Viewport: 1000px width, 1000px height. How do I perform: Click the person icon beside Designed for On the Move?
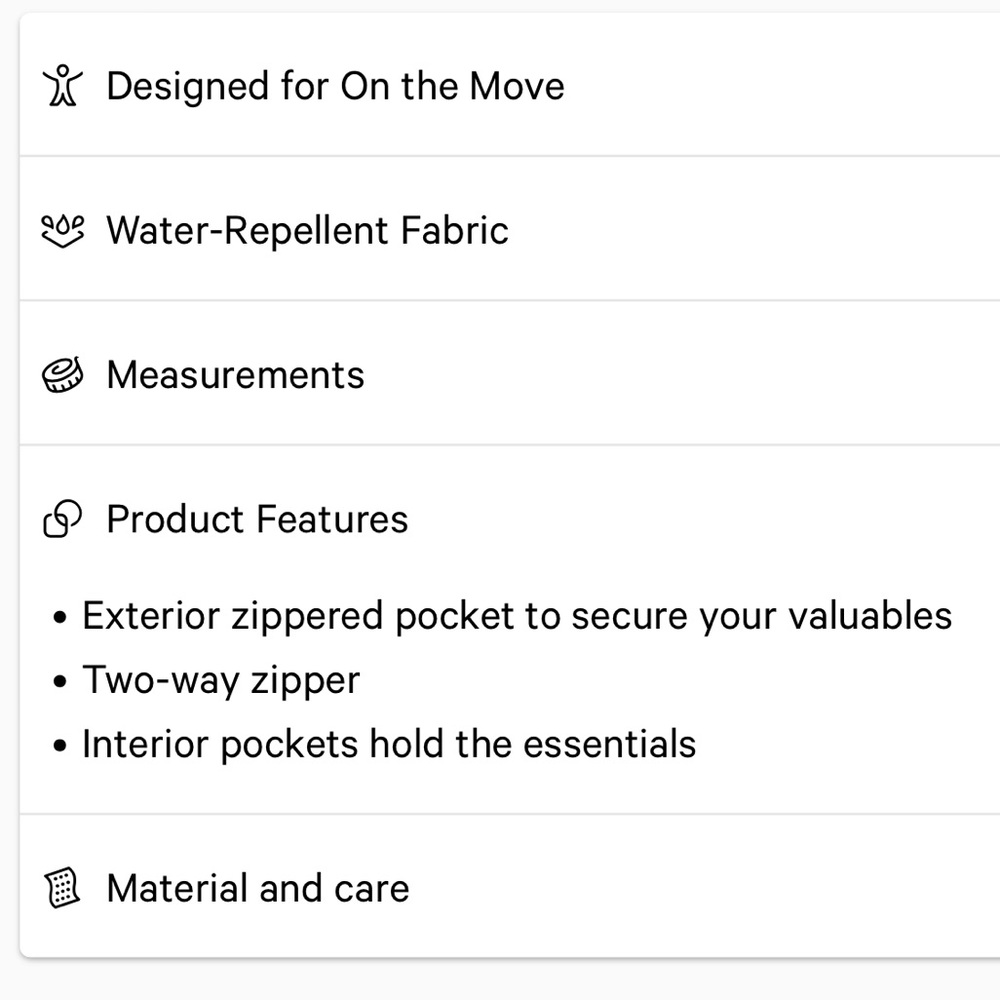click(62, 86)
